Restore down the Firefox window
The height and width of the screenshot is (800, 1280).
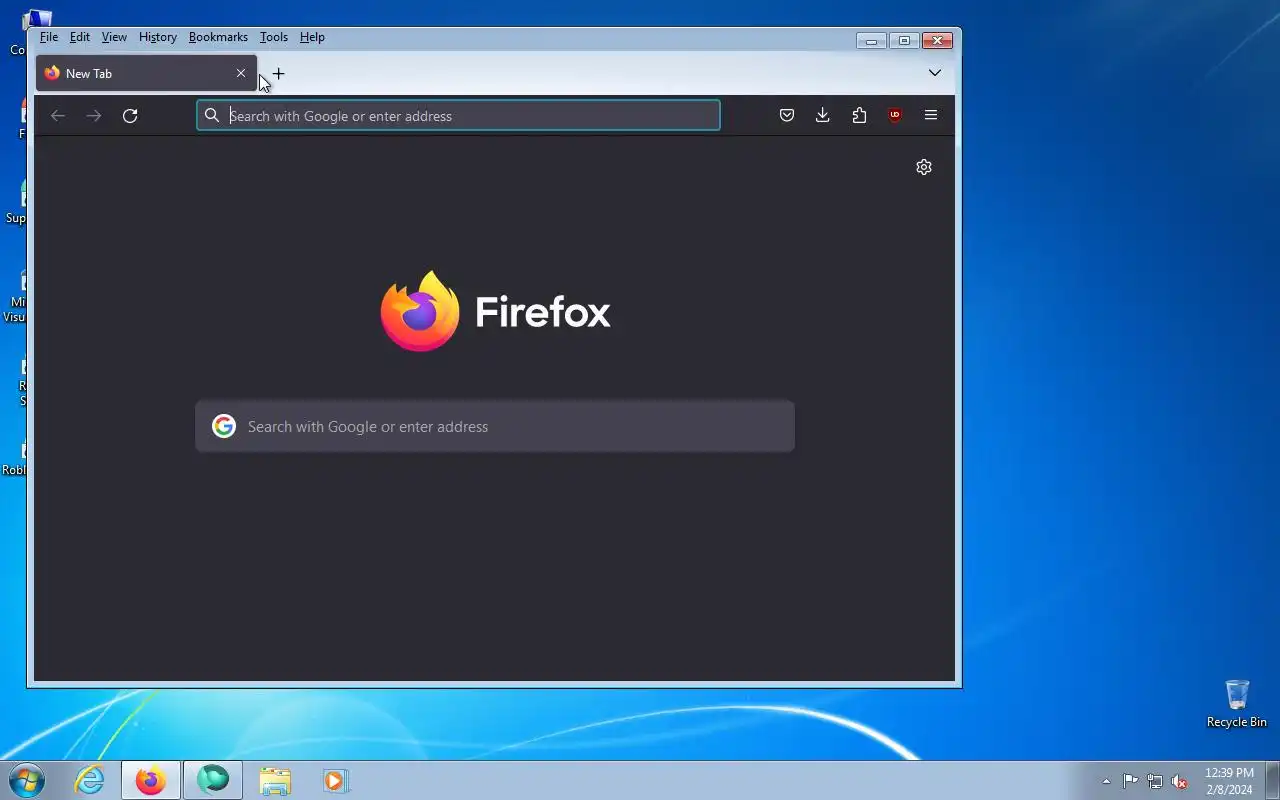point(904,41)
